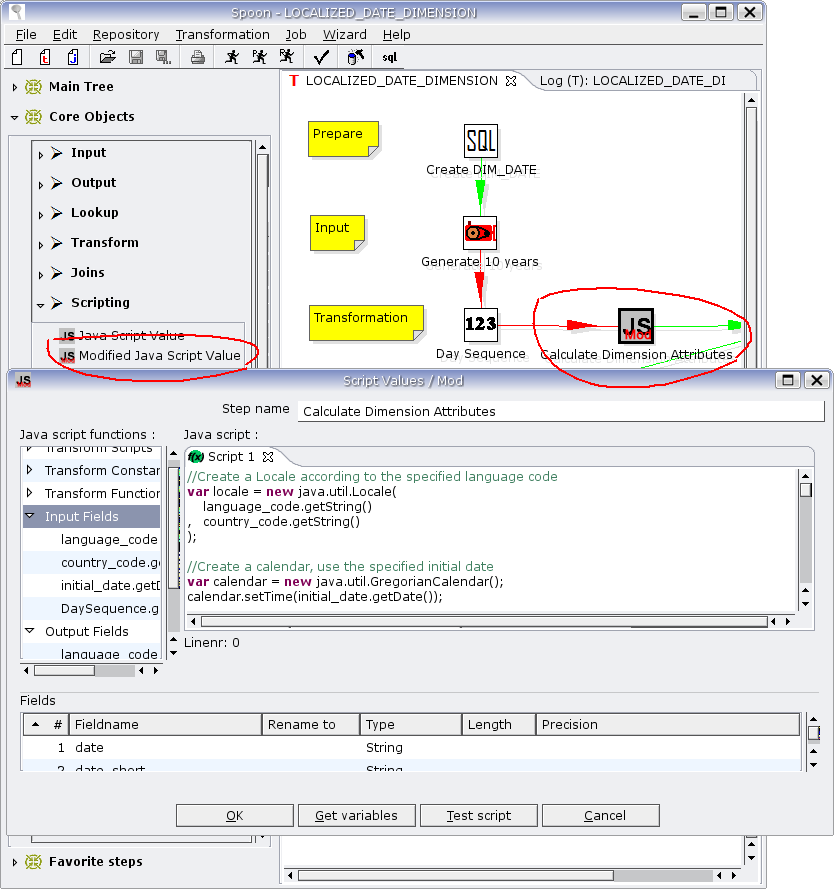Select the Generate 10 years step icon
Screen dimensions: 837x889
click(x=480, y=233)
